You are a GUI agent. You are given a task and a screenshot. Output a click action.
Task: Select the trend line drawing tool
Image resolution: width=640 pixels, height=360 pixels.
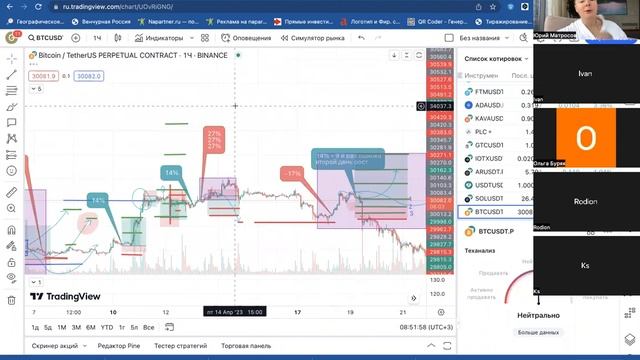(11, 75)
